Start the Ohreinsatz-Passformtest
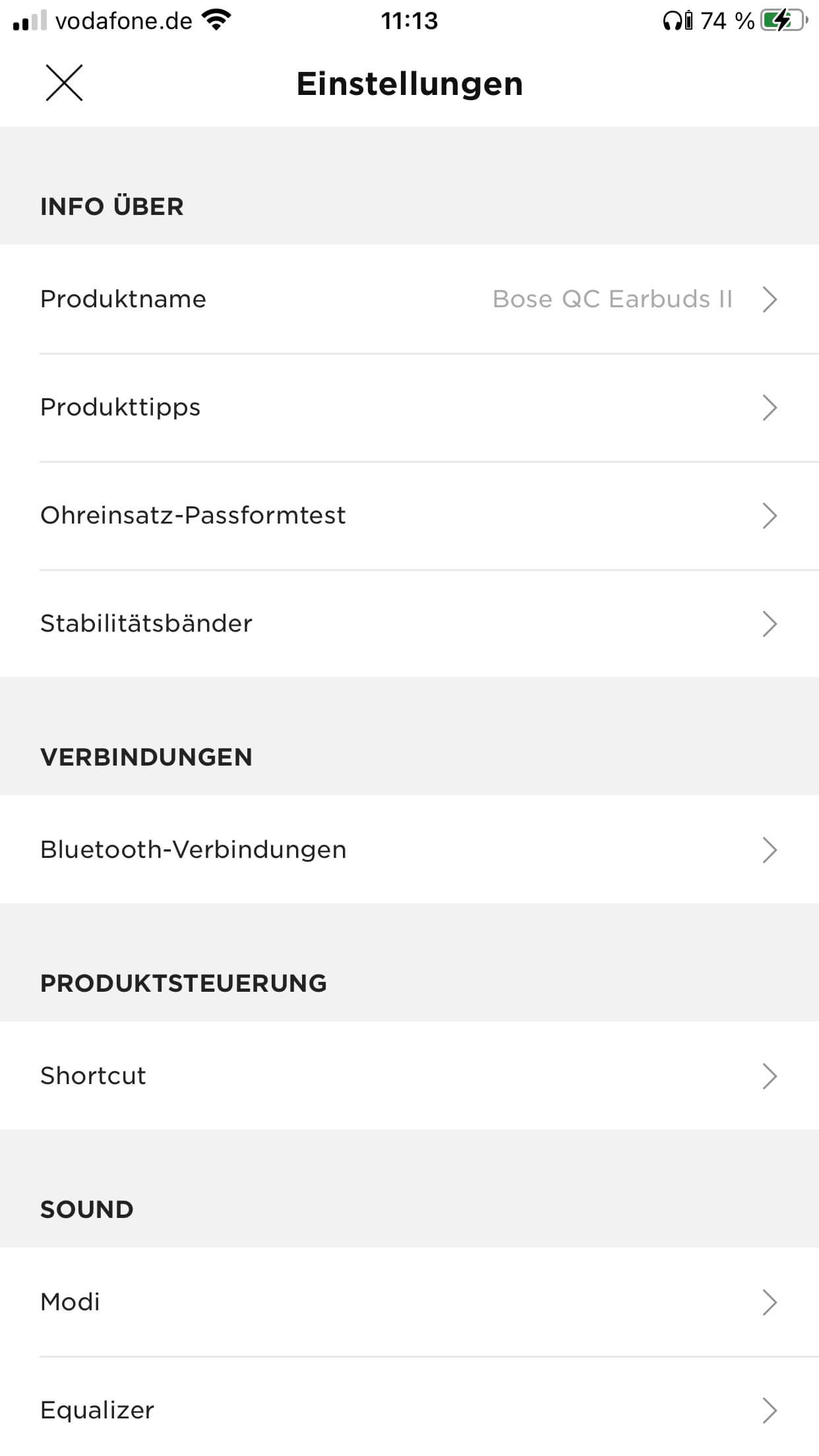This screenshot has height=1456, width=819. click(x=193, y=516)
